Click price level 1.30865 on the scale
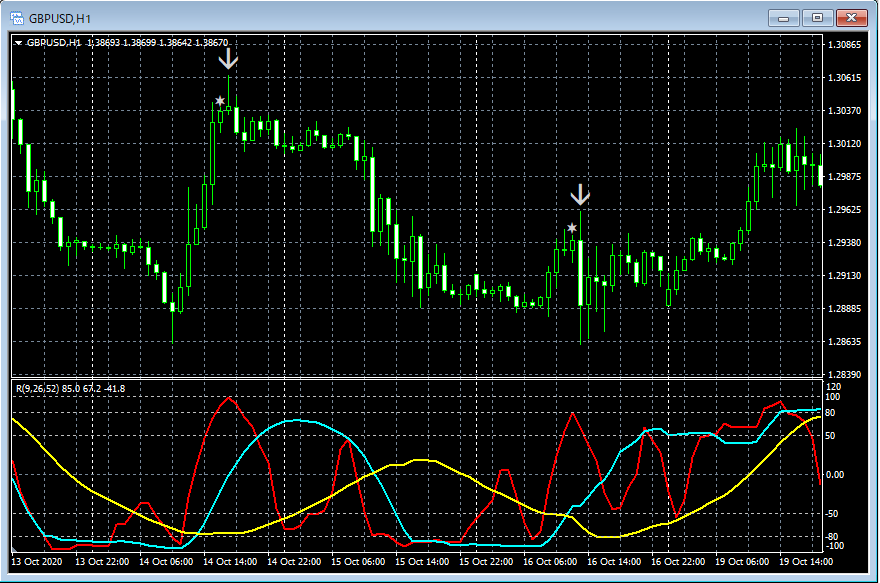880x583 pixels. pyautogui.click(x=845, y=44)
